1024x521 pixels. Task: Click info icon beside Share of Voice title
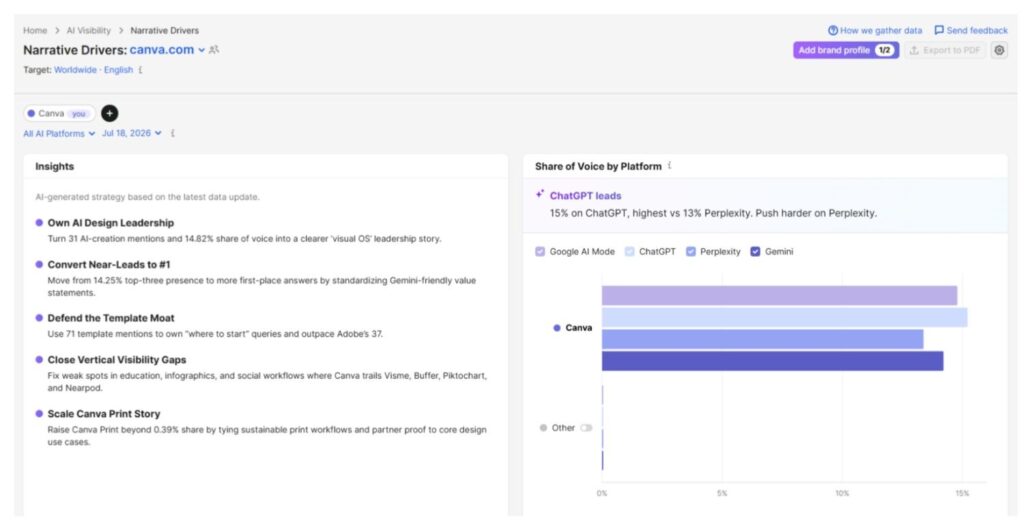pyautogui.click(x=670, y=166)
